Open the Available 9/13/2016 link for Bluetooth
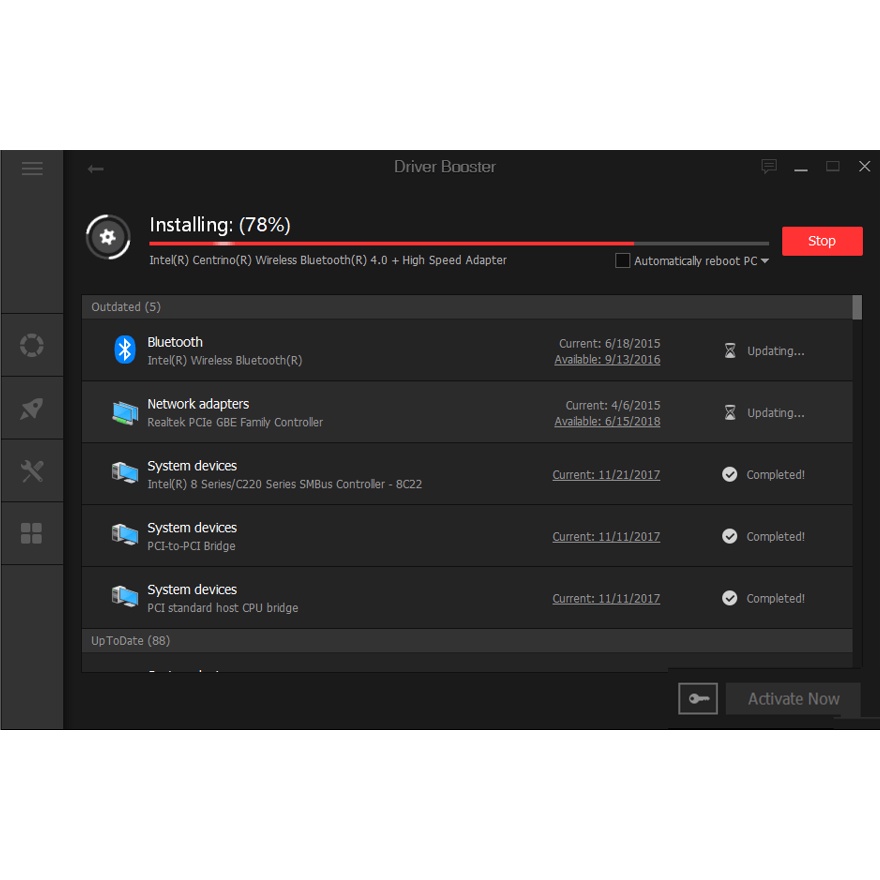 [x=607, y=359]
